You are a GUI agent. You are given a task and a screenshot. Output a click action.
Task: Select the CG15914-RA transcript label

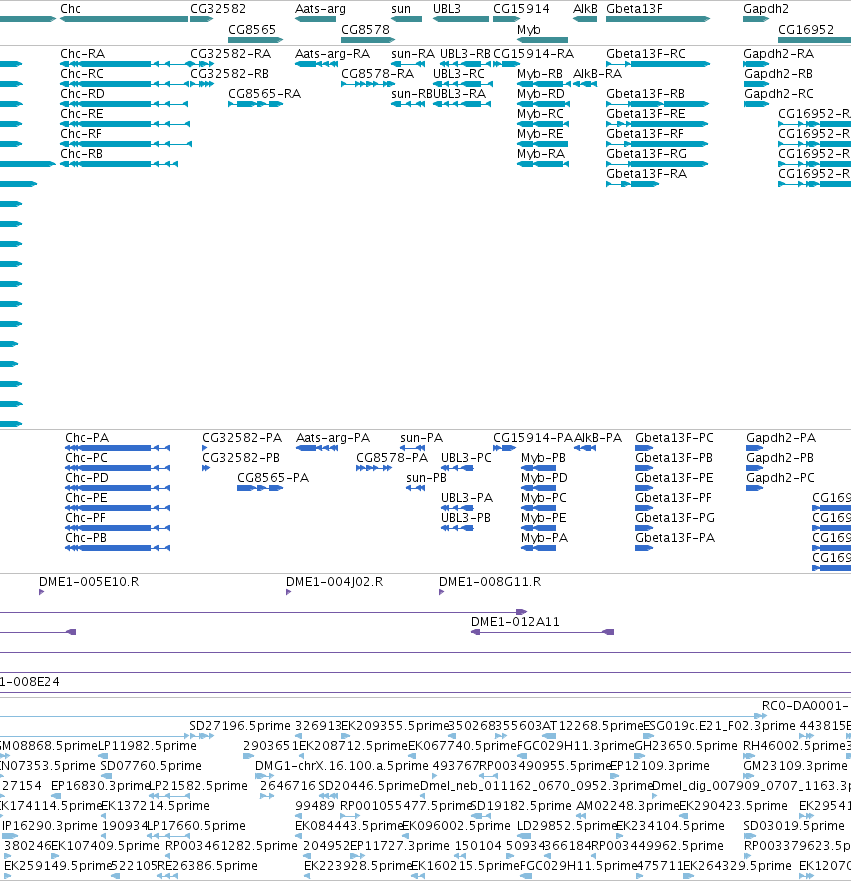pyautogui.click(x=534, y=54)
